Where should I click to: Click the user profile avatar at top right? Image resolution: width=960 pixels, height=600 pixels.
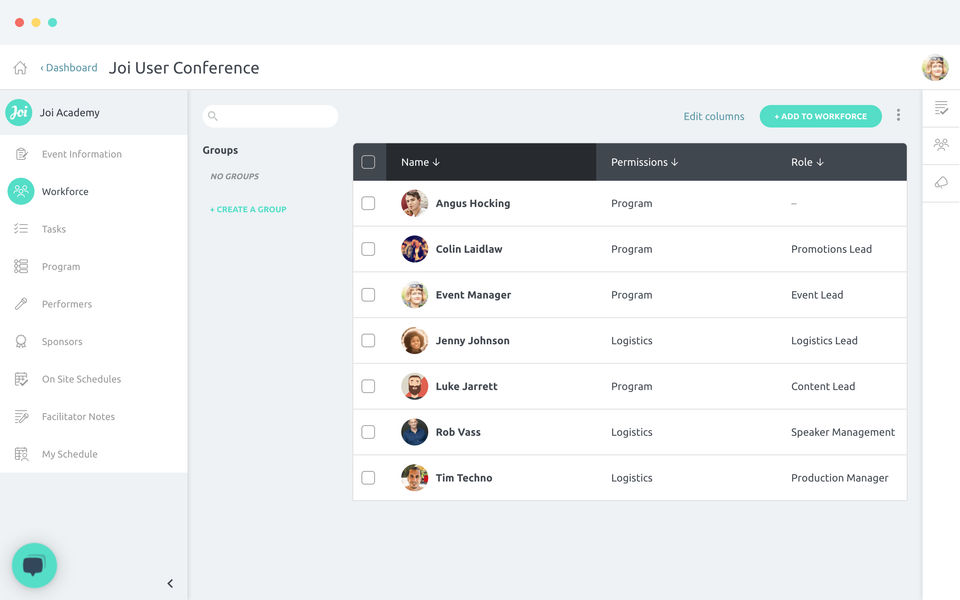[x=935, y=68]
